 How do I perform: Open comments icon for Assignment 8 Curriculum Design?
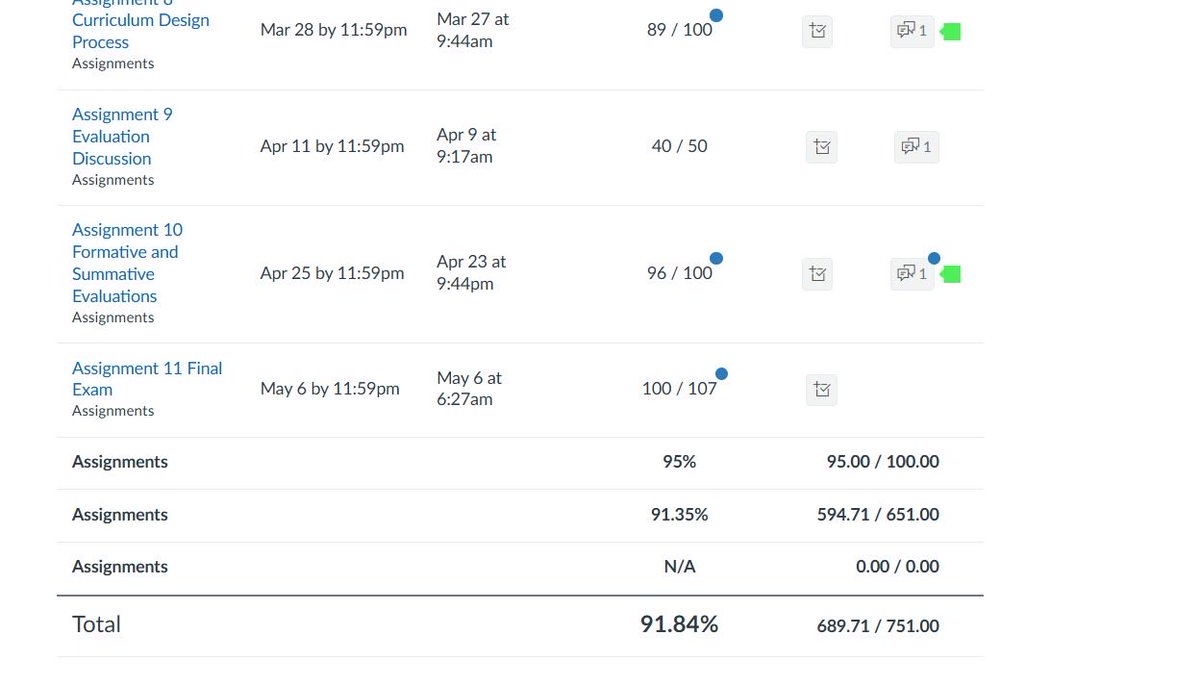(x=912, y=31)
